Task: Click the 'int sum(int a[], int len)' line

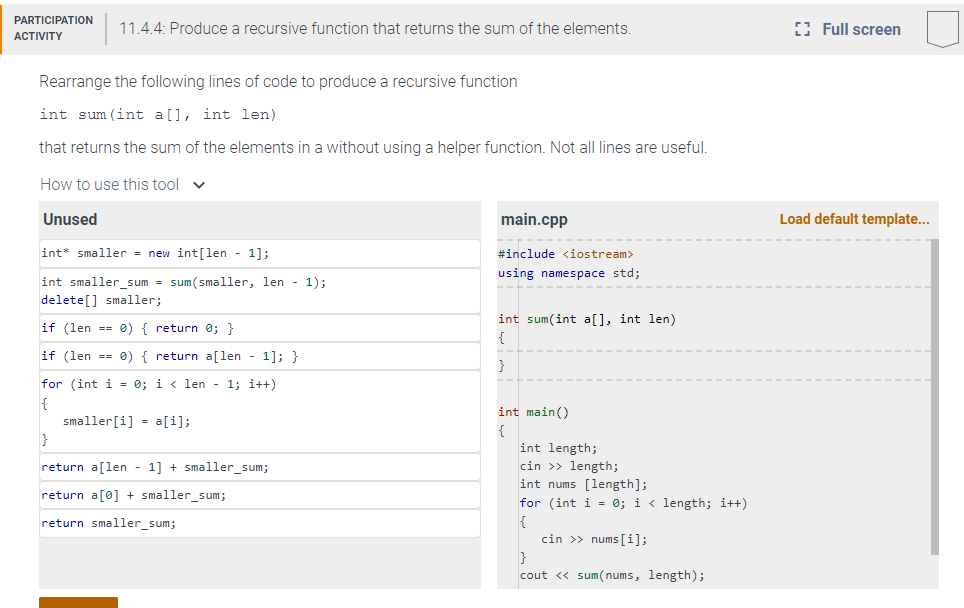Action: pyautogui.click(x=588, y=319)
